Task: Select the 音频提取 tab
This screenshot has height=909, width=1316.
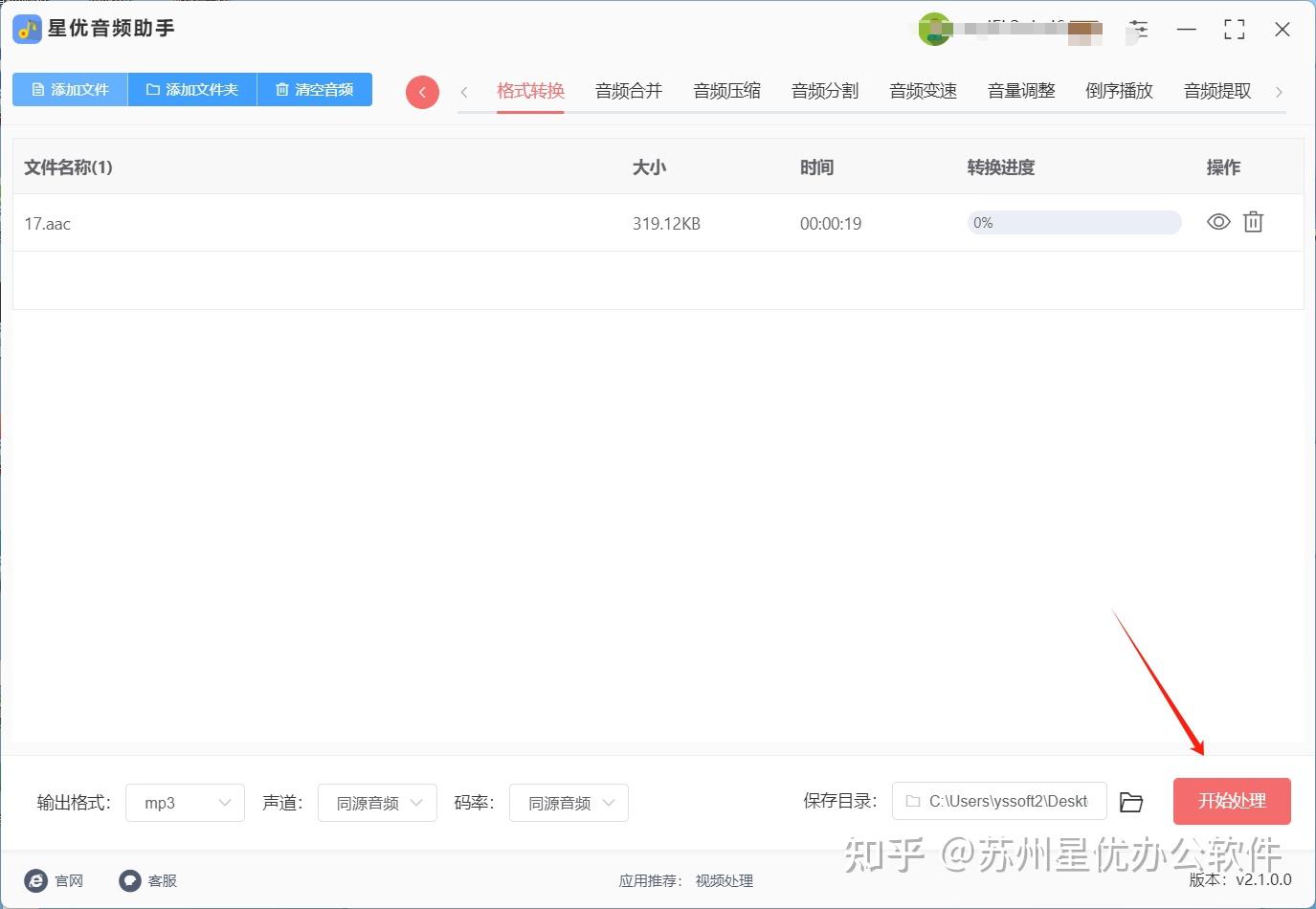Action: tap(1216, 91)
